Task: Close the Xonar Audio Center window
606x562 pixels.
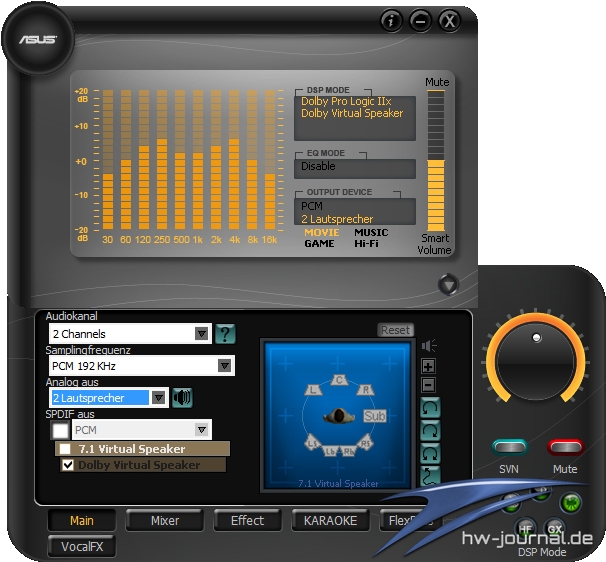Action: tap(449, 20)
